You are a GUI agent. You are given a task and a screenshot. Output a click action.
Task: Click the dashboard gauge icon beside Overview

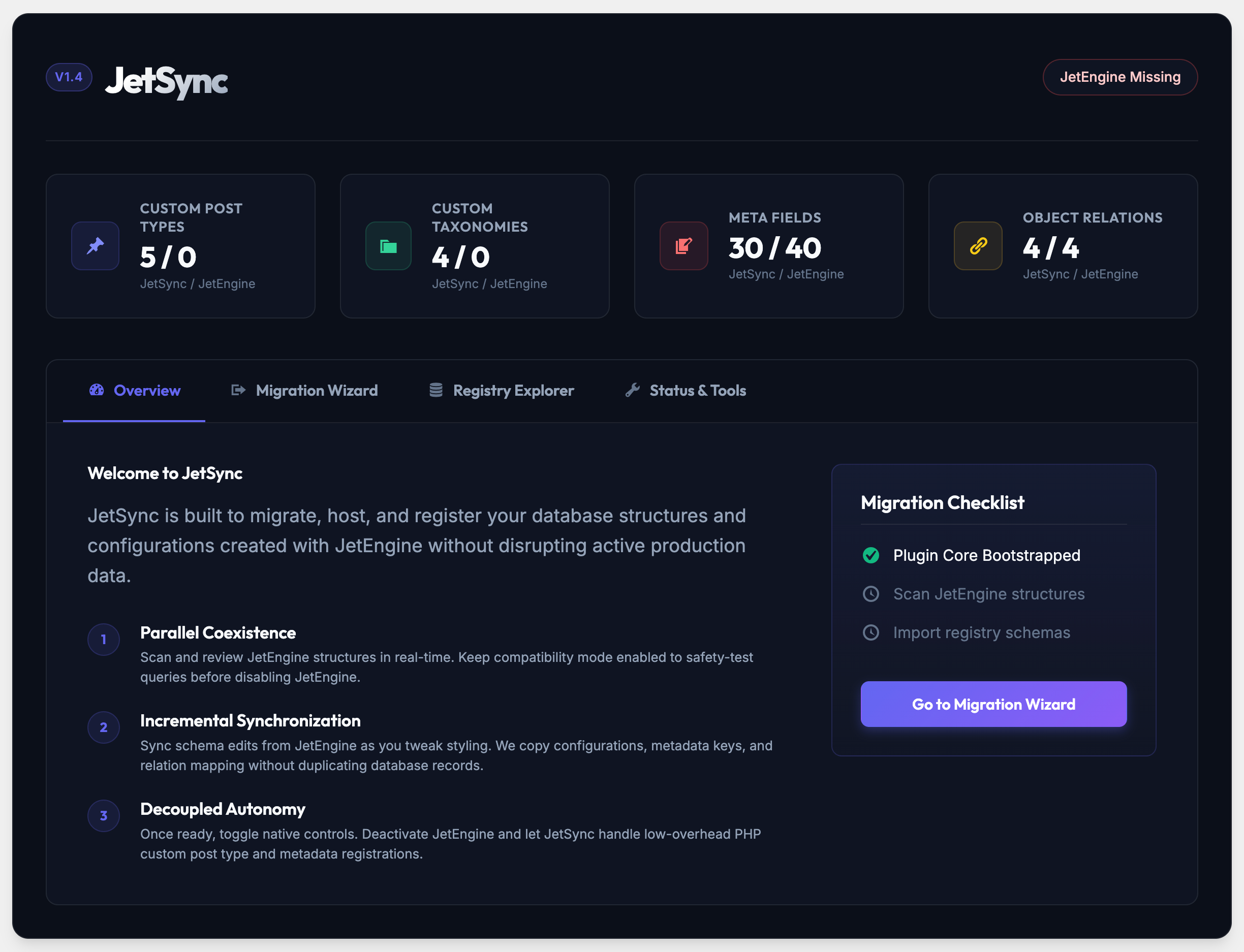click(97, 390)
